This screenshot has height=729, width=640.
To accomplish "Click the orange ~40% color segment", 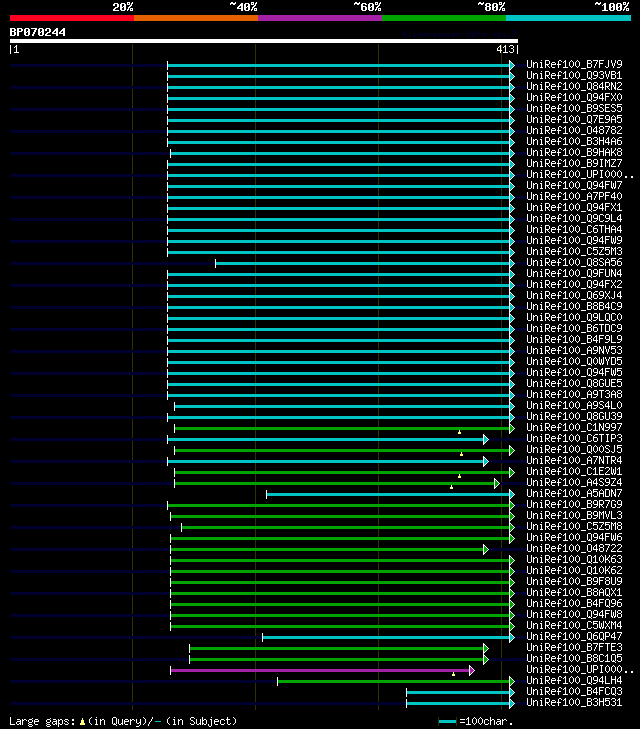I will click(x=196, y=18).
